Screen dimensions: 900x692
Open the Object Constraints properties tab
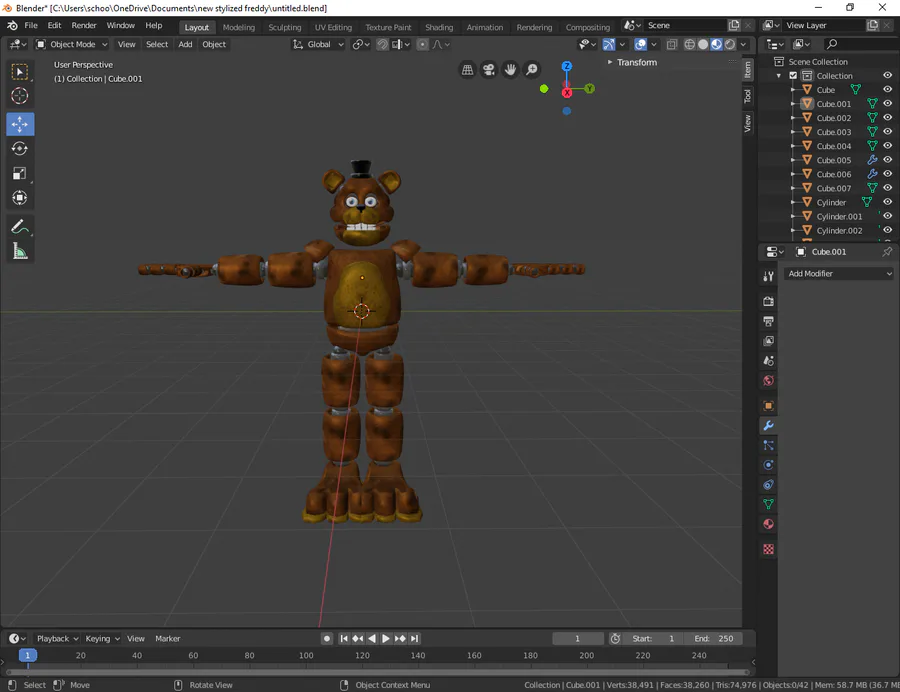(769, 485)
